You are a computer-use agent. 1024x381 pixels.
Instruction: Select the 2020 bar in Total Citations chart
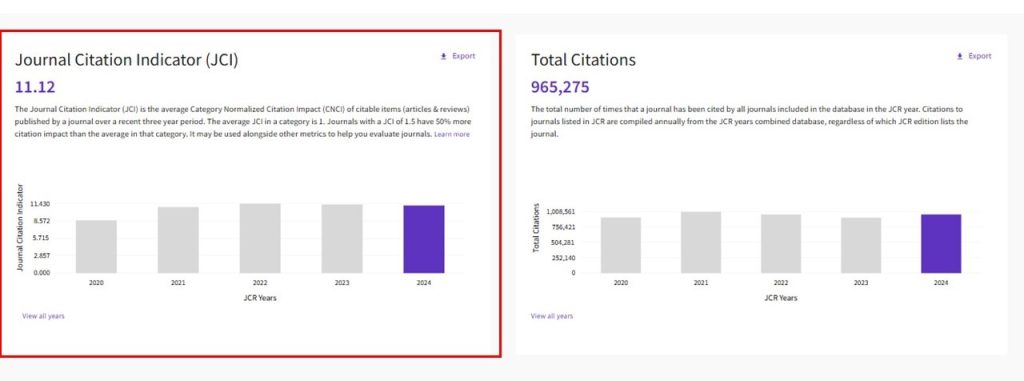[x=620, y=245]
